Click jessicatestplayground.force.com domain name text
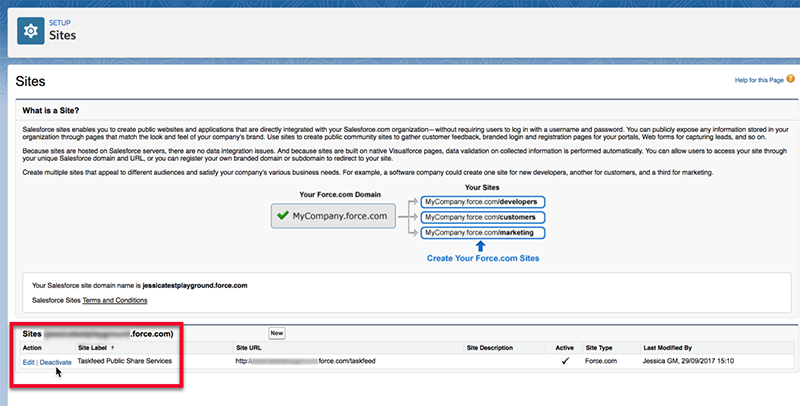This screenshot has height=410, width=800. click(x=195, y=286)
